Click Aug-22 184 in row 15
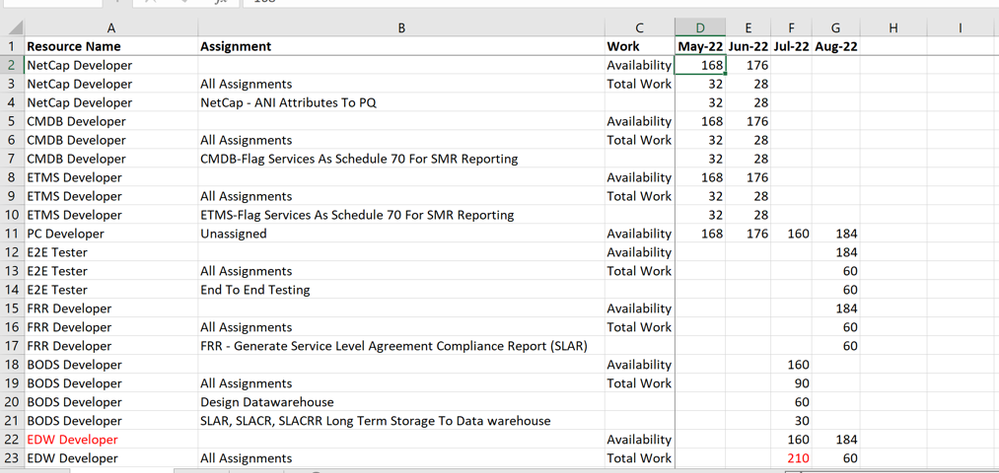Viewport: 999px width, 473px height. [x=836, y=309]
